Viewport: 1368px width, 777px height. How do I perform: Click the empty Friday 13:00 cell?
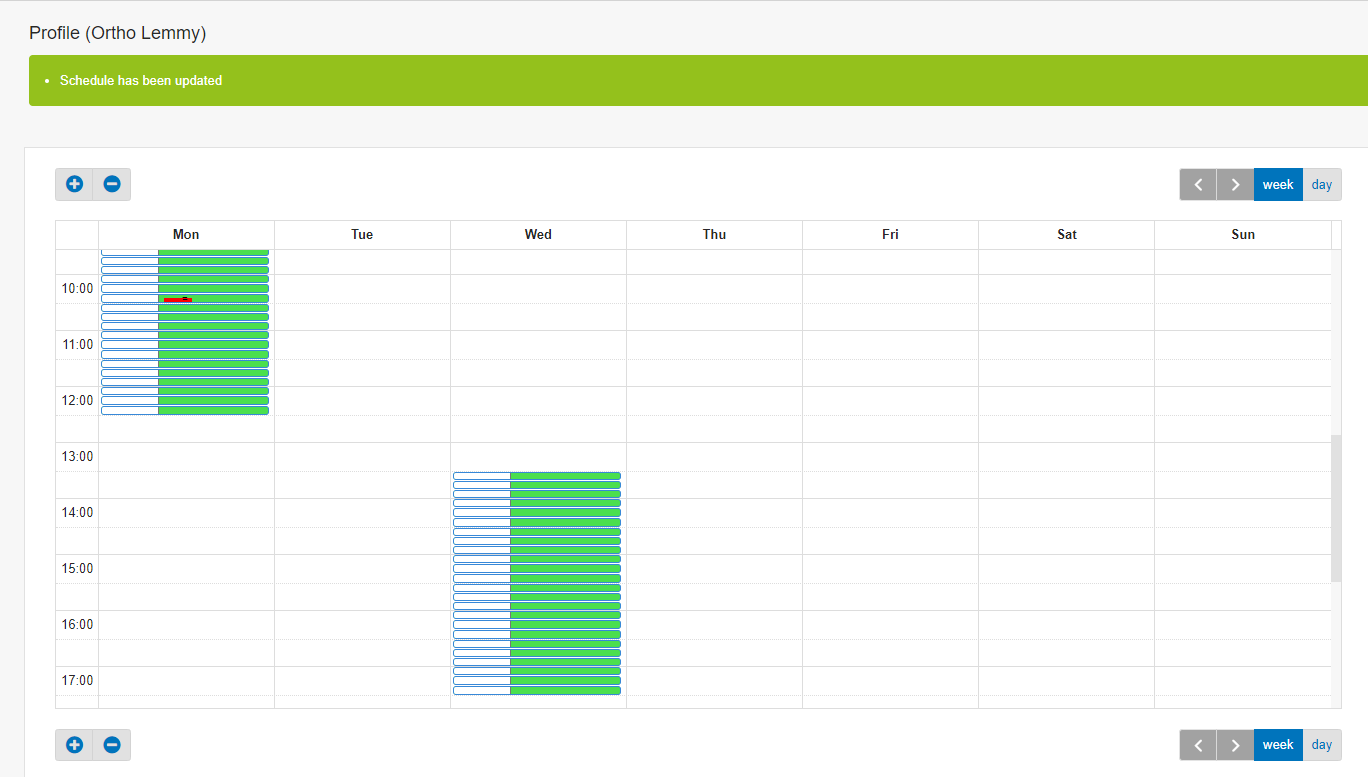pos(890,457)
